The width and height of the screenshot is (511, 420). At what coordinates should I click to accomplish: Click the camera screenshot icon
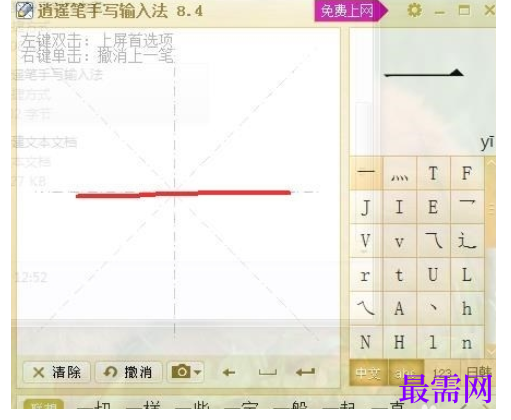coord(181,372)
